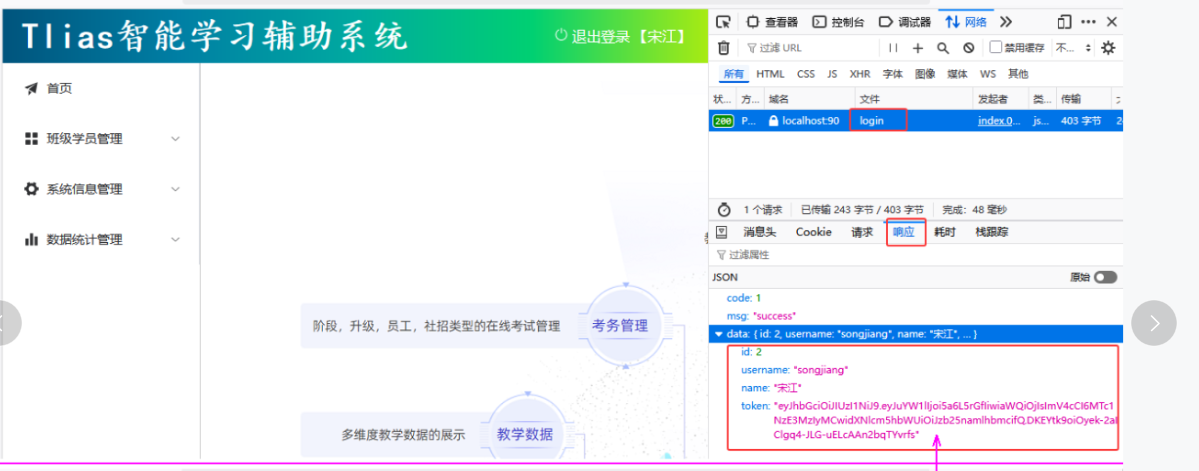The height and width of the screenshot is (471, 1199).
Task: Open request blocking with the block icon
Action: point(968,48)
